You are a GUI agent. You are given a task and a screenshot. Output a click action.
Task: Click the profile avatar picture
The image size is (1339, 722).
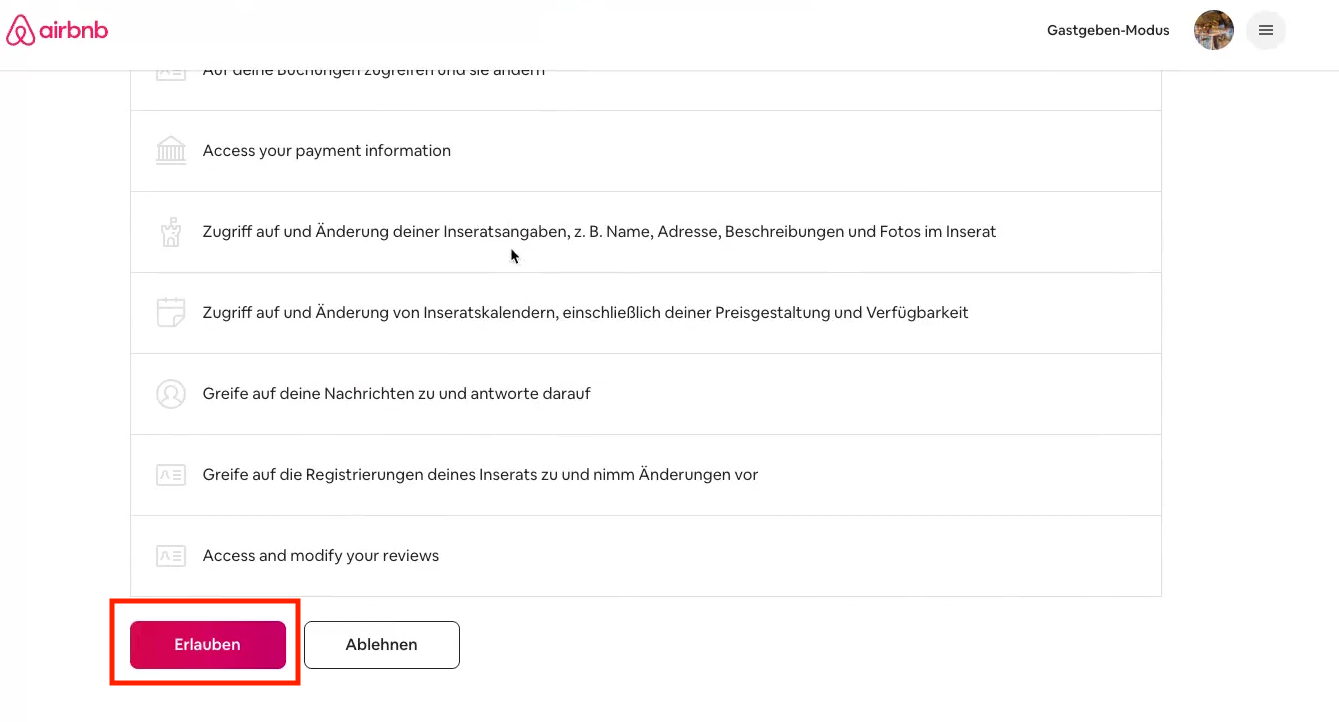coord(1213,30)
